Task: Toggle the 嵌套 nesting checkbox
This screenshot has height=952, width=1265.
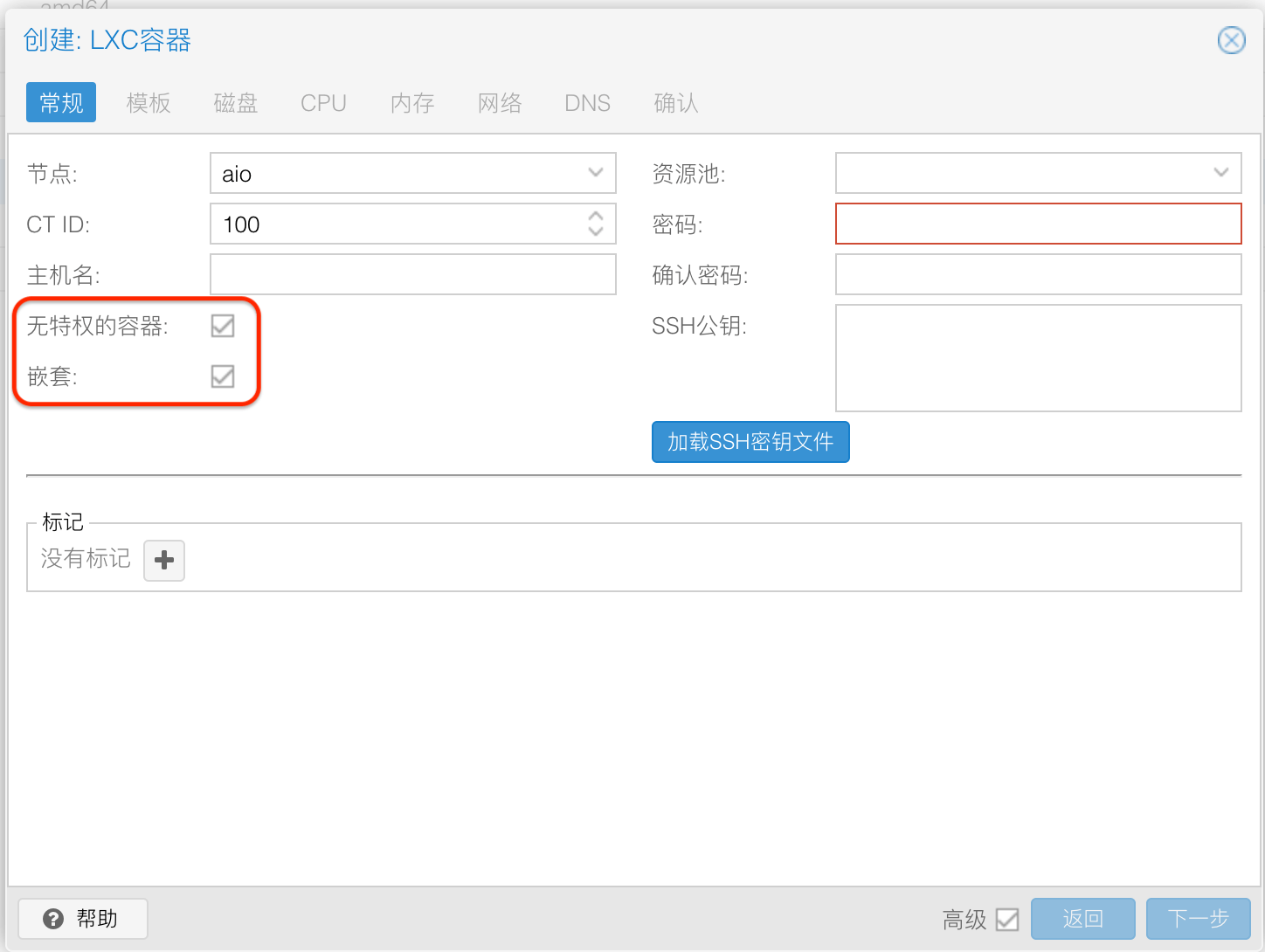Action: pos(223,376)
